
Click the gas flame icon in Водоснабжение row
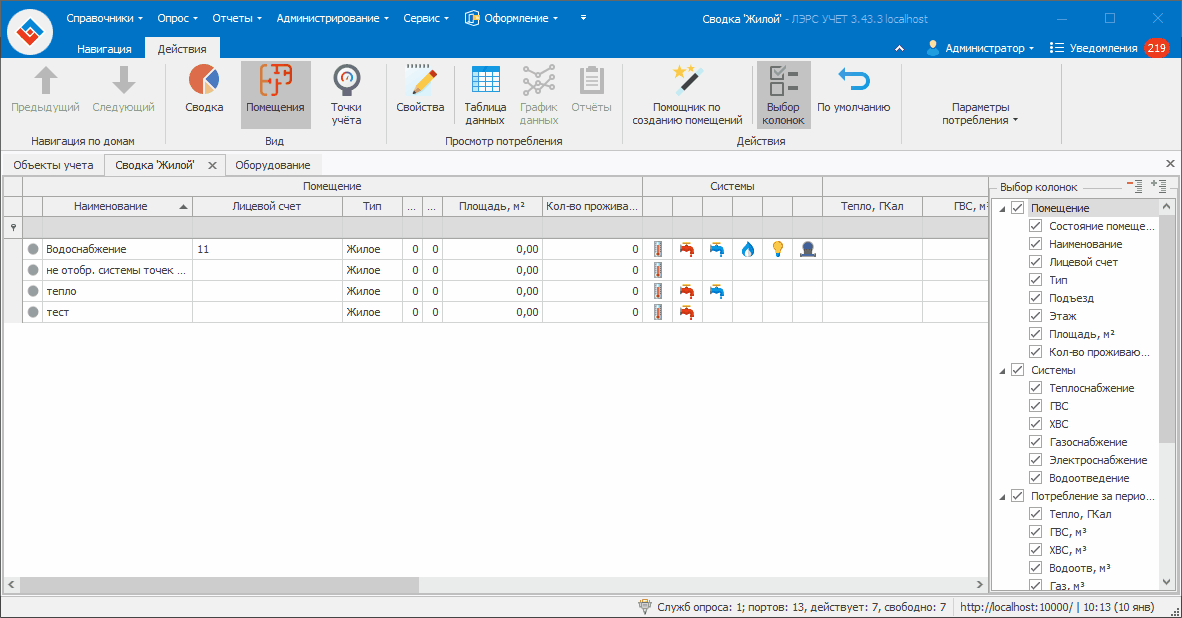click(747, 249)
